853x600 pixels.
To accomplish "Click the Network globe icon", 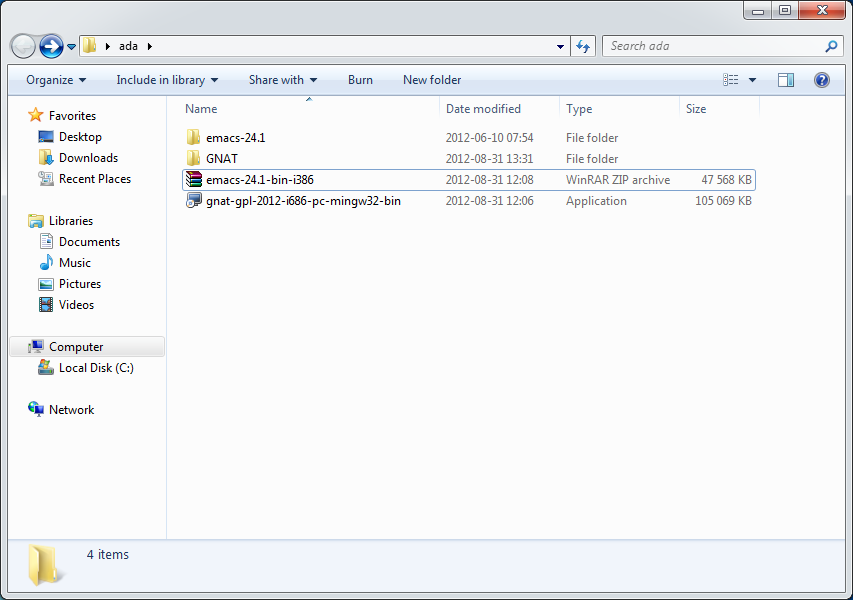I will [36, 409].
